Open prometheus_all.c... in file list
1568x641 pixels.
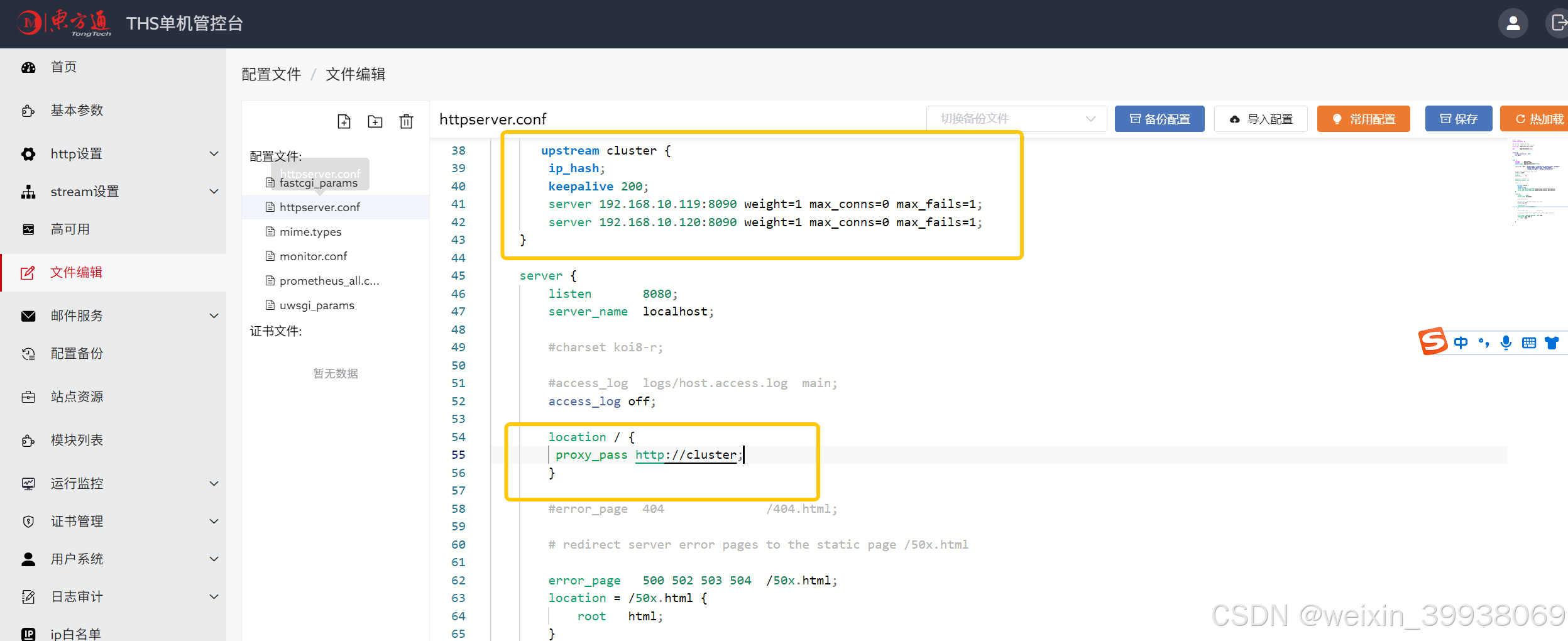point(329,281)
